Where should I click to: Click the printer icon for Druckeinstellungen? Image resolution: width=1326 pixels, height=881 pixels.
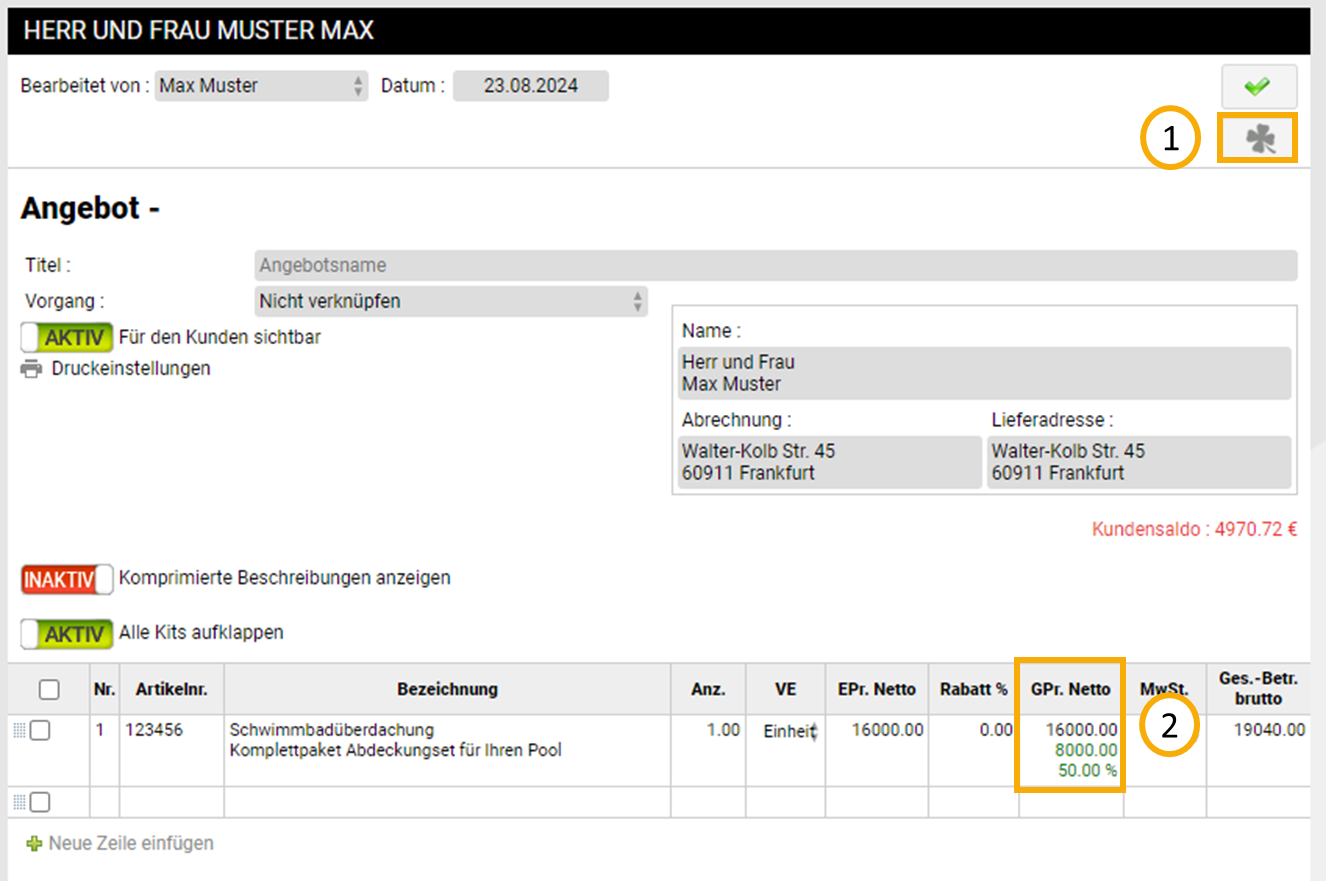coord(32,369)
